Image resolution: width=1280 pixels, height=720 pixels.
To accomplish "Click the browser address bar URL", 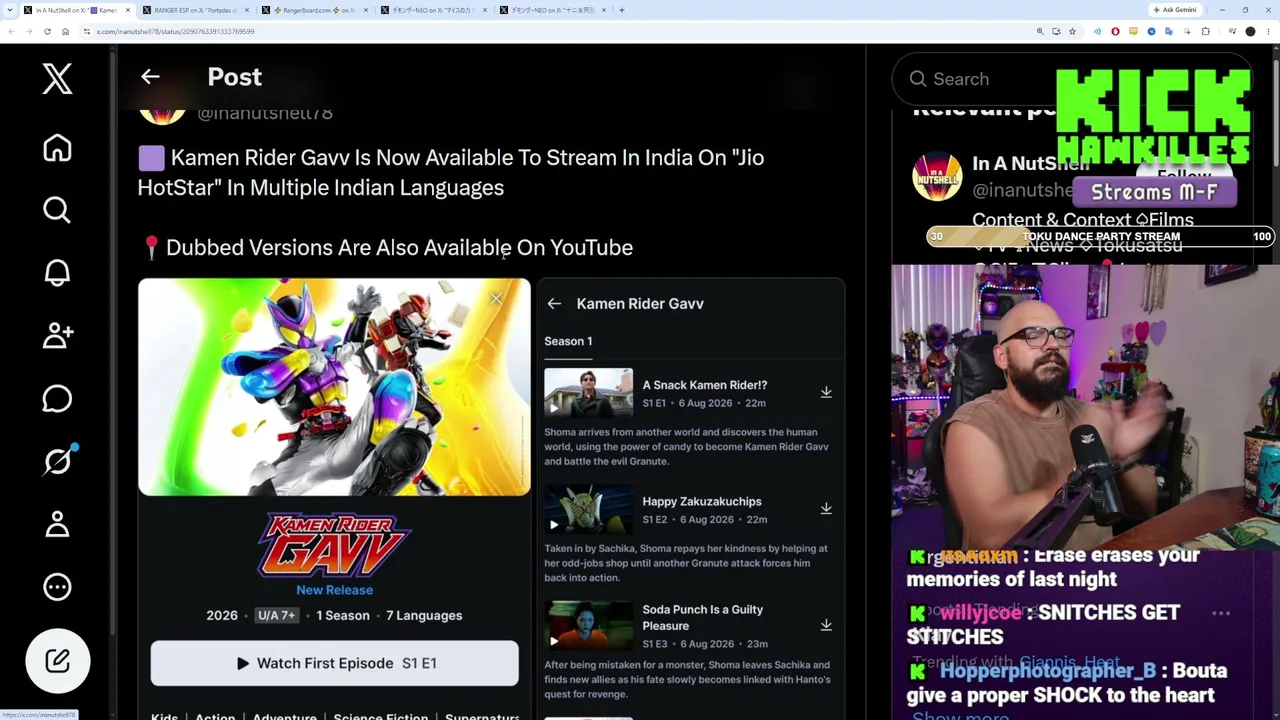I will tap(175, 31).
